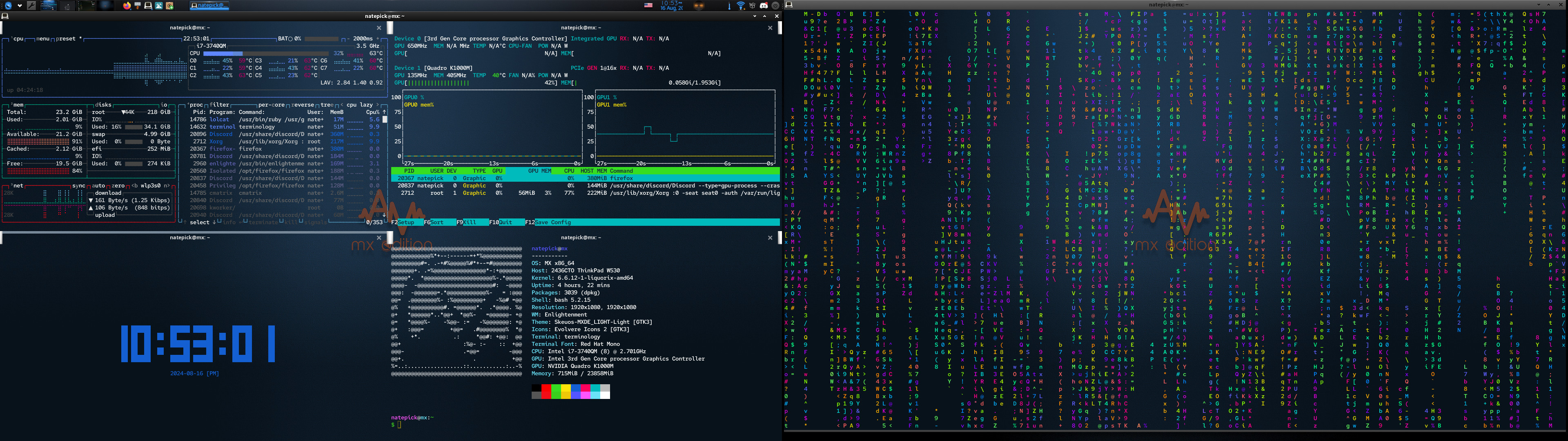Open the Discord tray icon
This screenshot has height=441, width=1568.
tap(764, 5)
